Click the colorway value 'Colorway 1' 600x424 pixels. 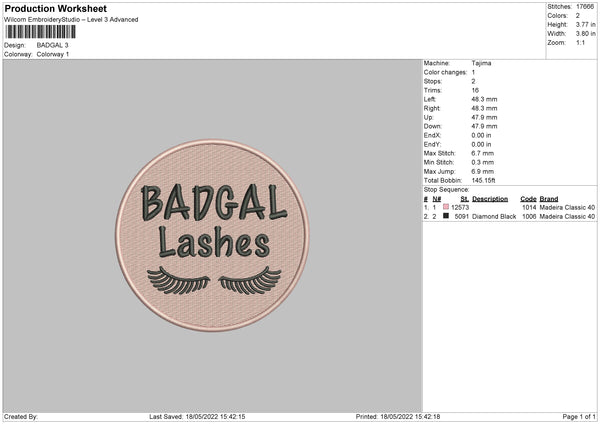(53, 54)
